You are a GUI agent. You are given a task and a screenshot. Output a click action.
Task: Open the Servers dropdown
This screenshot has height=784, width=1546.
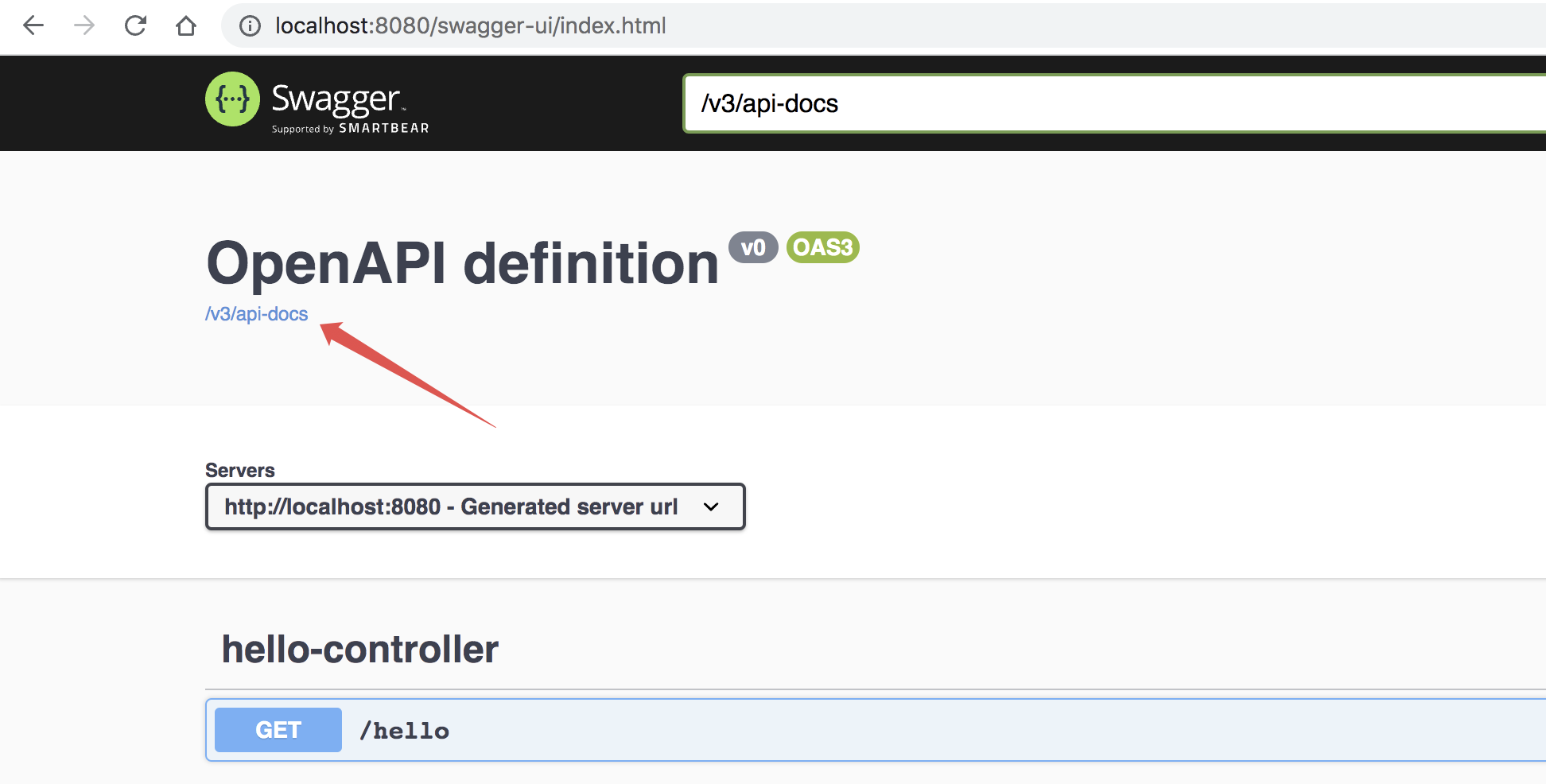coord(475,506)
